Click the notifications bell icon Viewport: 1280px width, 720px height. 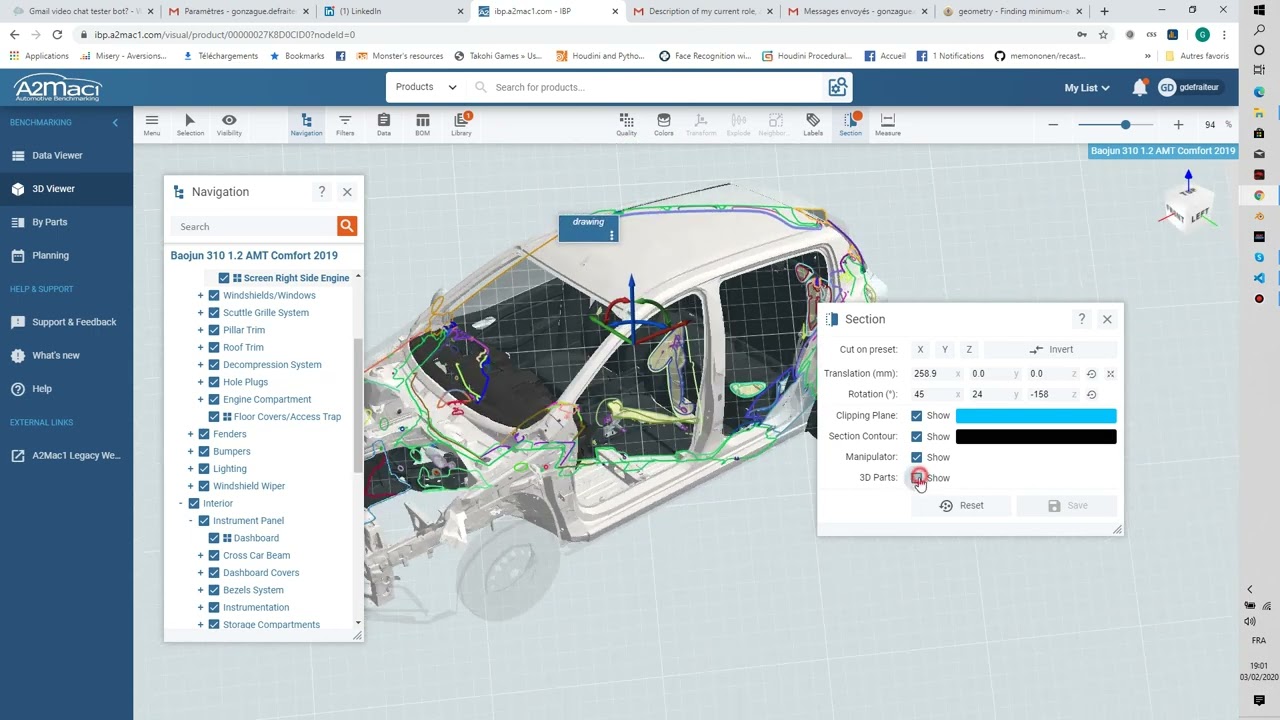coord(1139,88)
